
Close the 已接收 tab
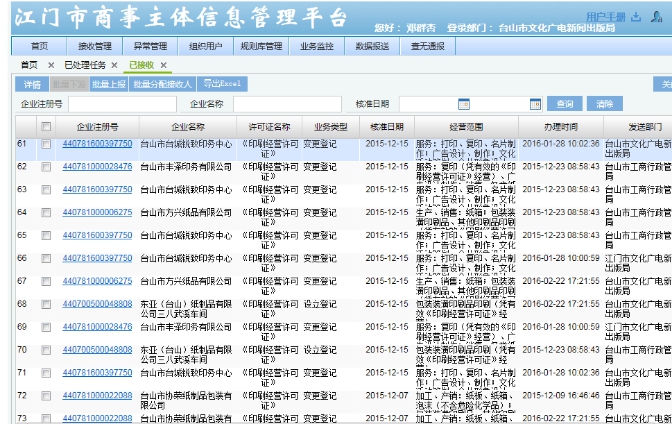(163, 65)
